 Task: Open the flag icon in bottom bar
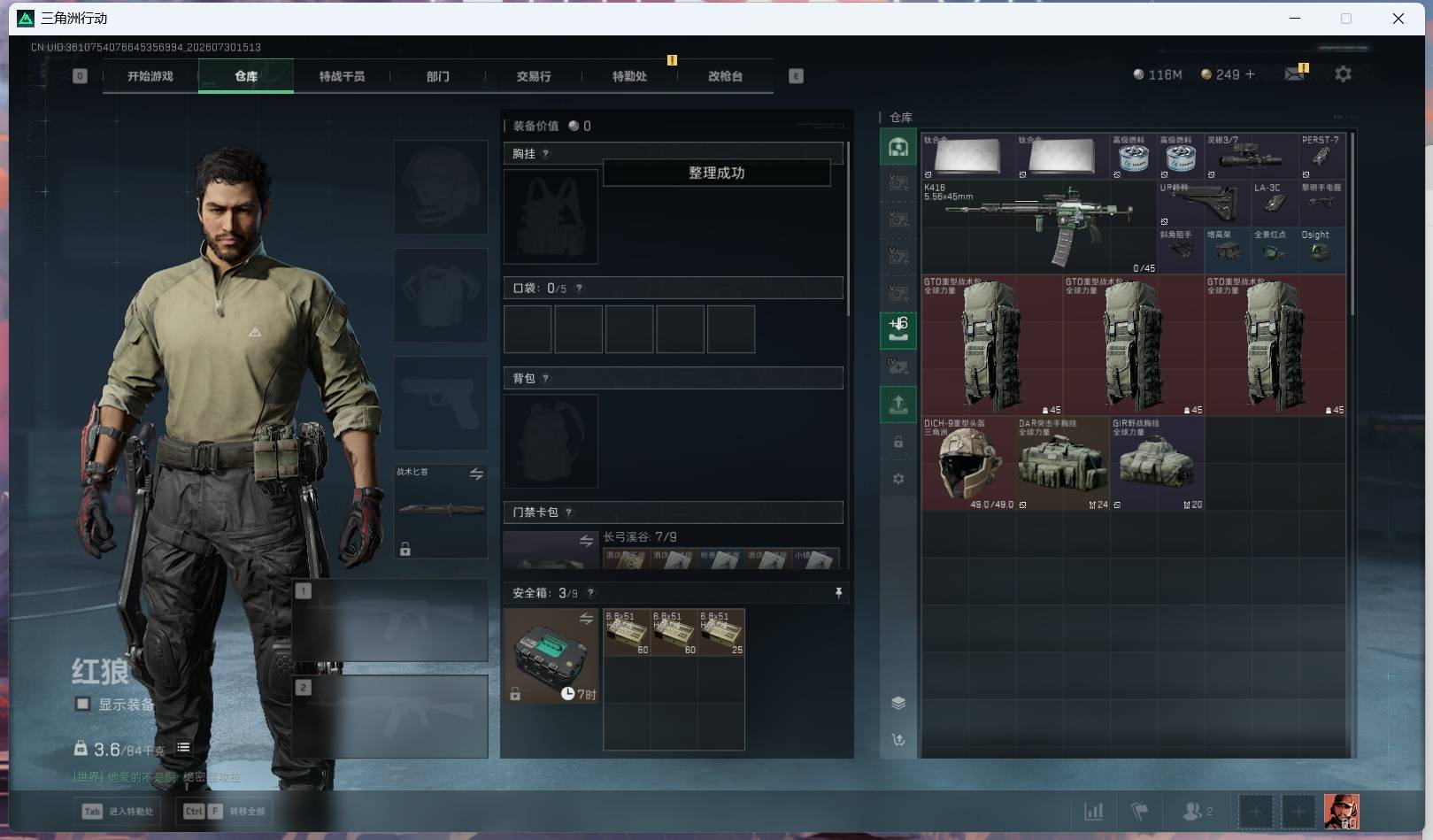(1140, 811)
